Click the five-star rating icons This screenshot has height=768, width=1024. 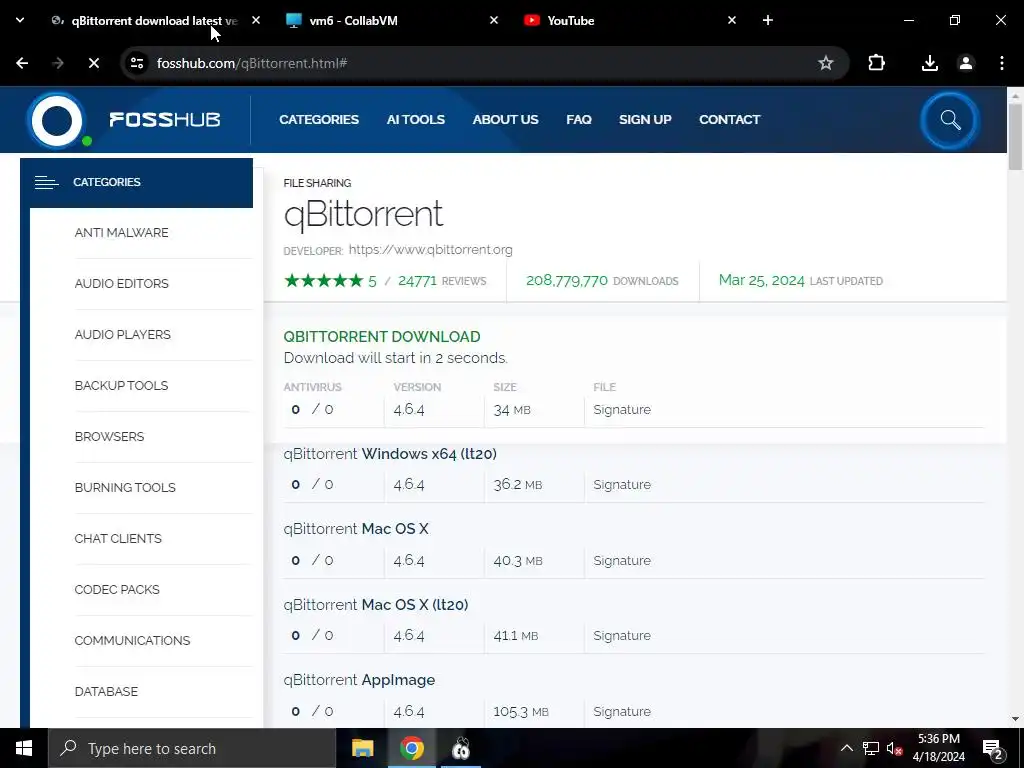(323, 281)
